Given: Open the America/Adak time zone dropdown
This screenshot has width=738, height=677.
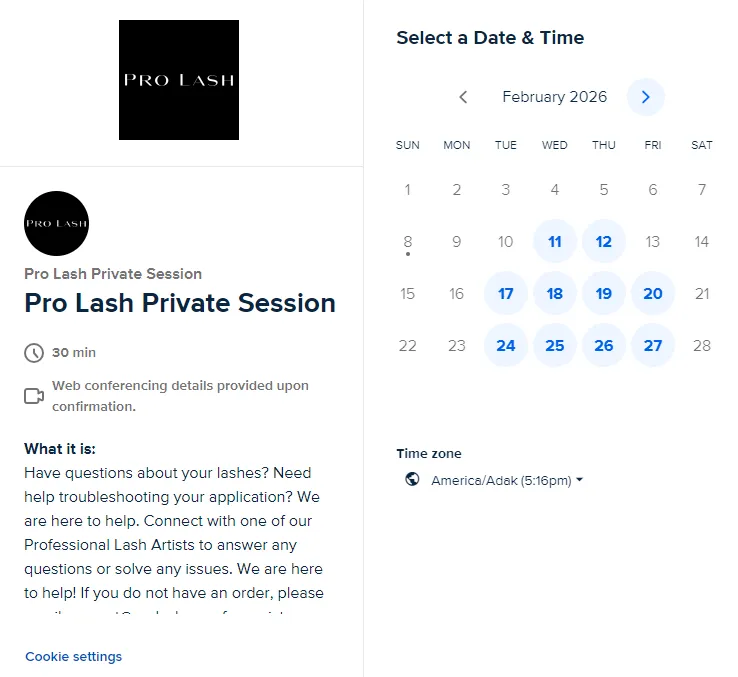Looking at the screenshot, I should [x=506, y=481].
